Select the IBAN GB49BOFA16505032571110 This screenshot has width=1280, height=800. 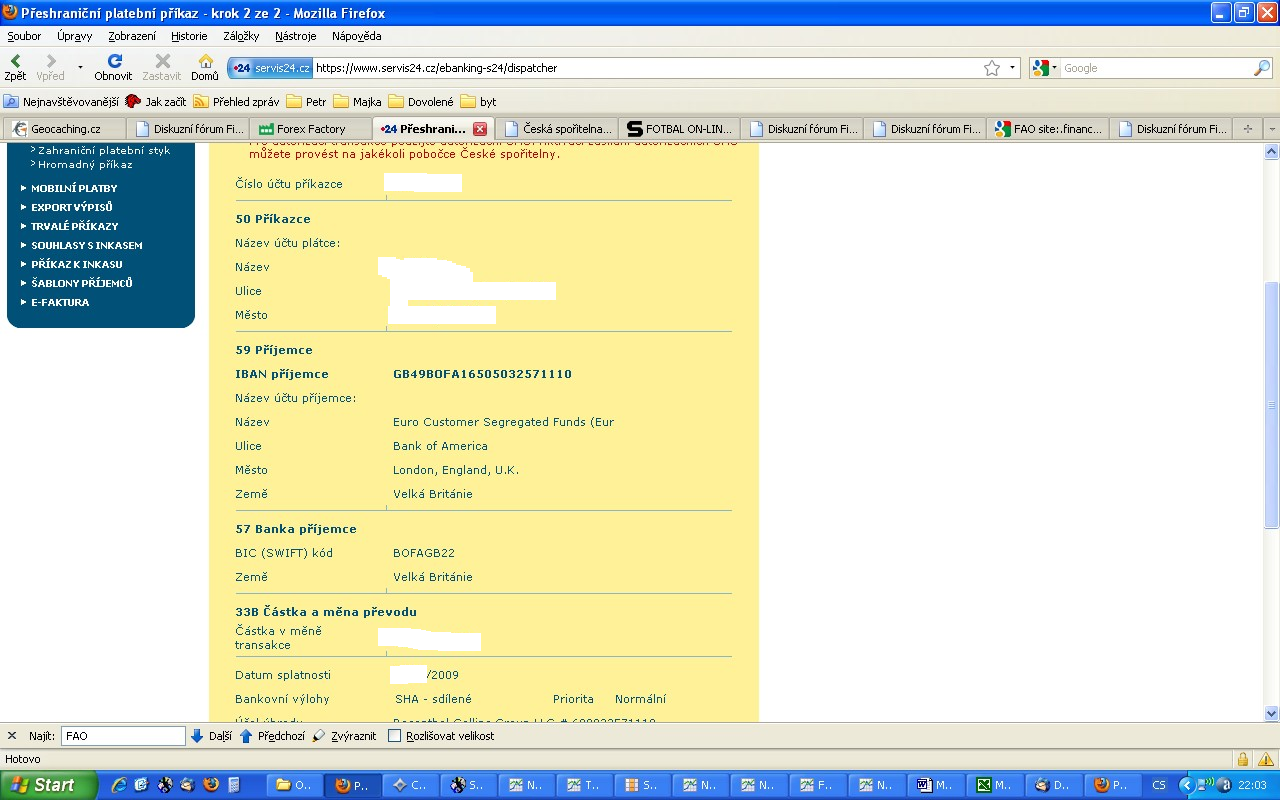[482, 374]
